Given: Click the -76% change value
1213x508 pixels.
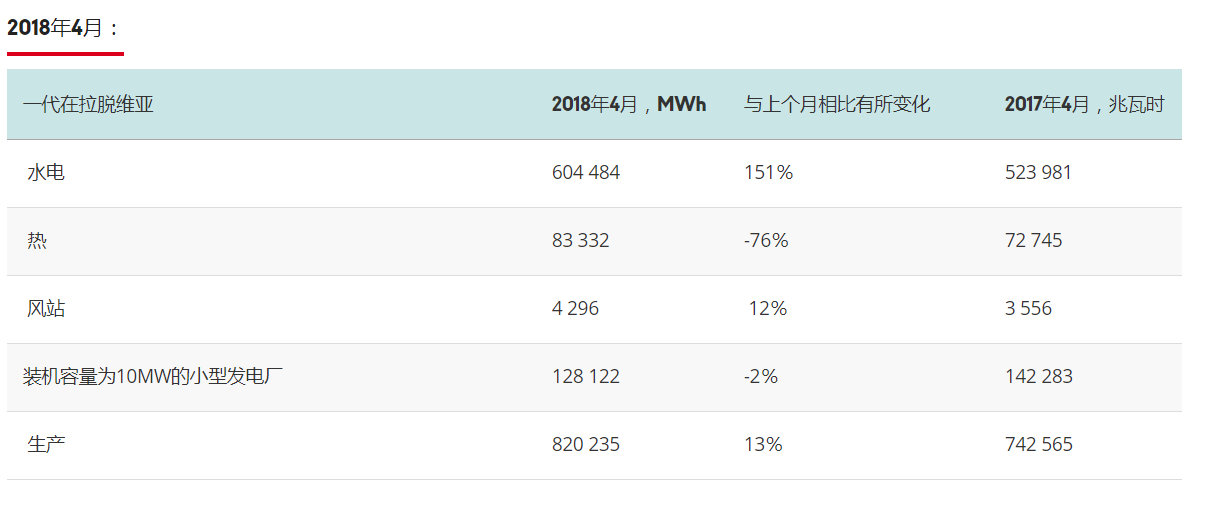Looking at the screenshot, I should (x=766, y=240).
